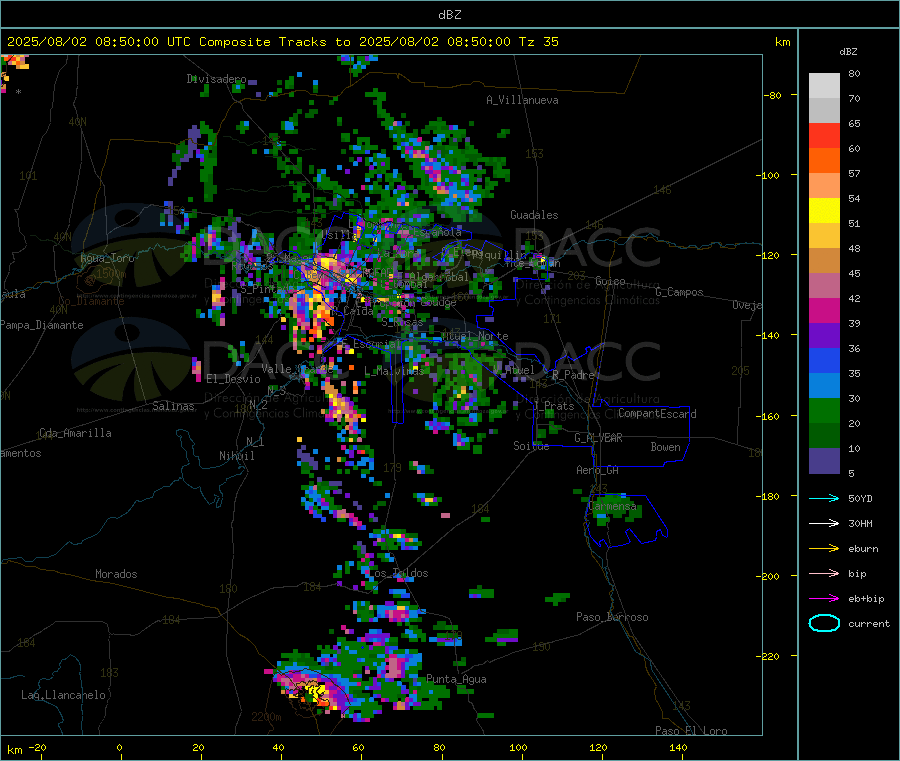The image size is (900, 761).
Task: Click the '140' tick on the horizontal km axis
Action: [x=678, y=748]
